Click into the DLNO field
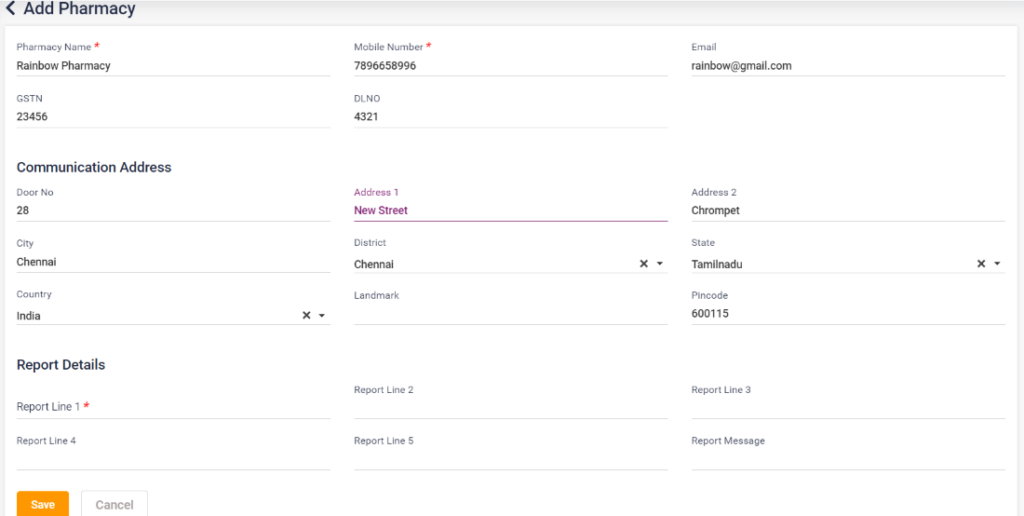 (509, 117)
